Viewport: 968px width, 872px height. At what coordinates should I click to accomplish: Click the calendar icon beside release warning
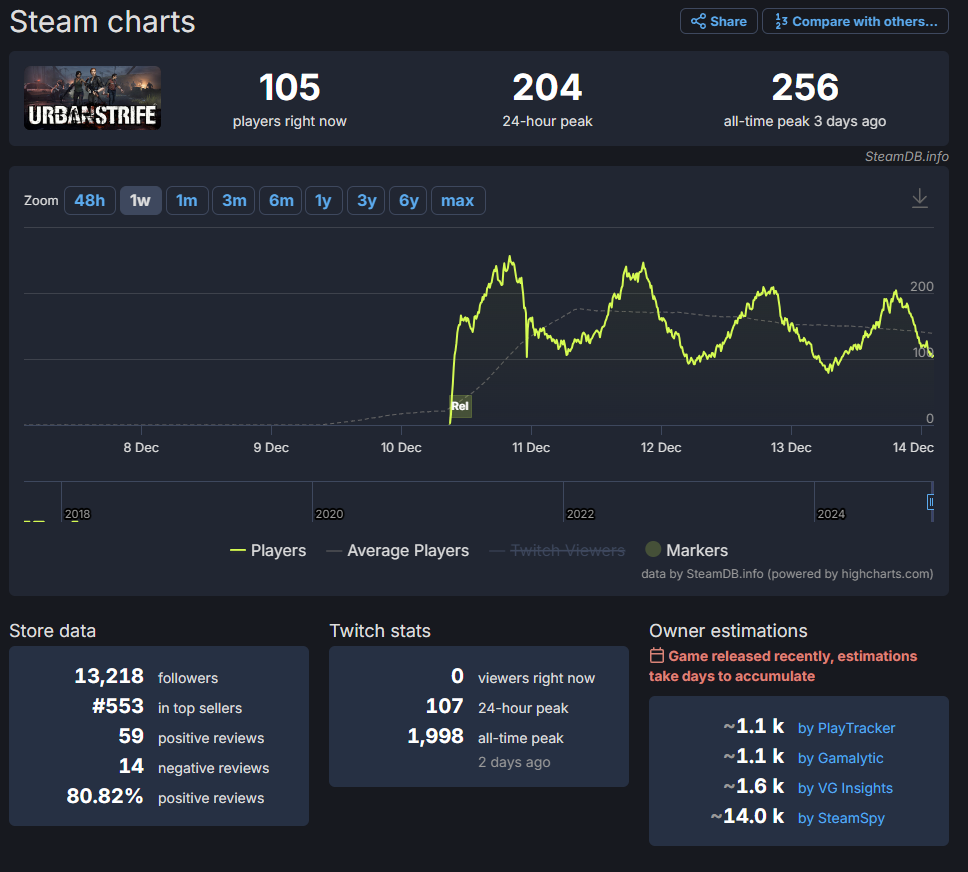[657, 656]
